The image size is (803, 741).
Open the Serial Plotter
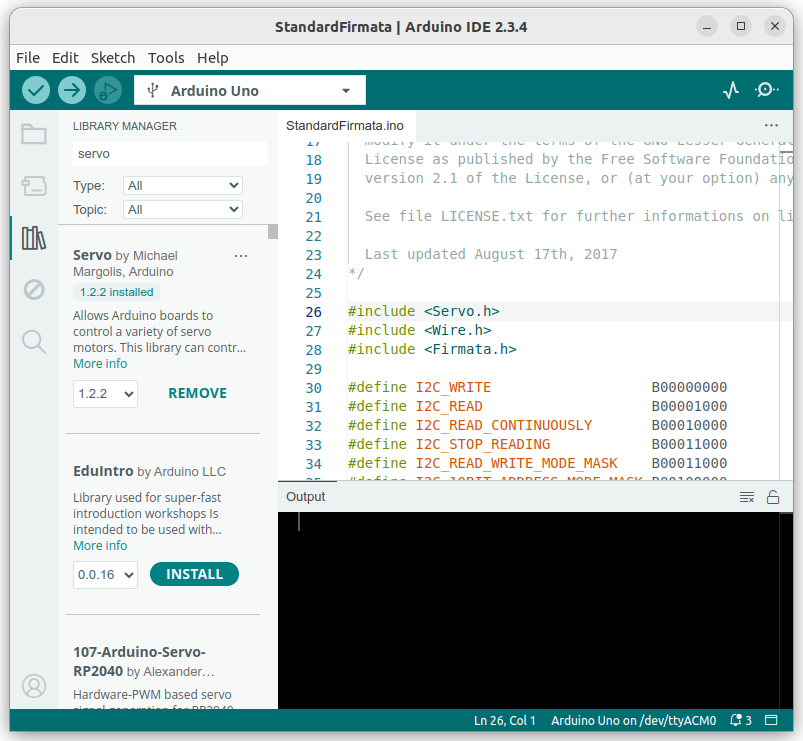tap(731, 90)
